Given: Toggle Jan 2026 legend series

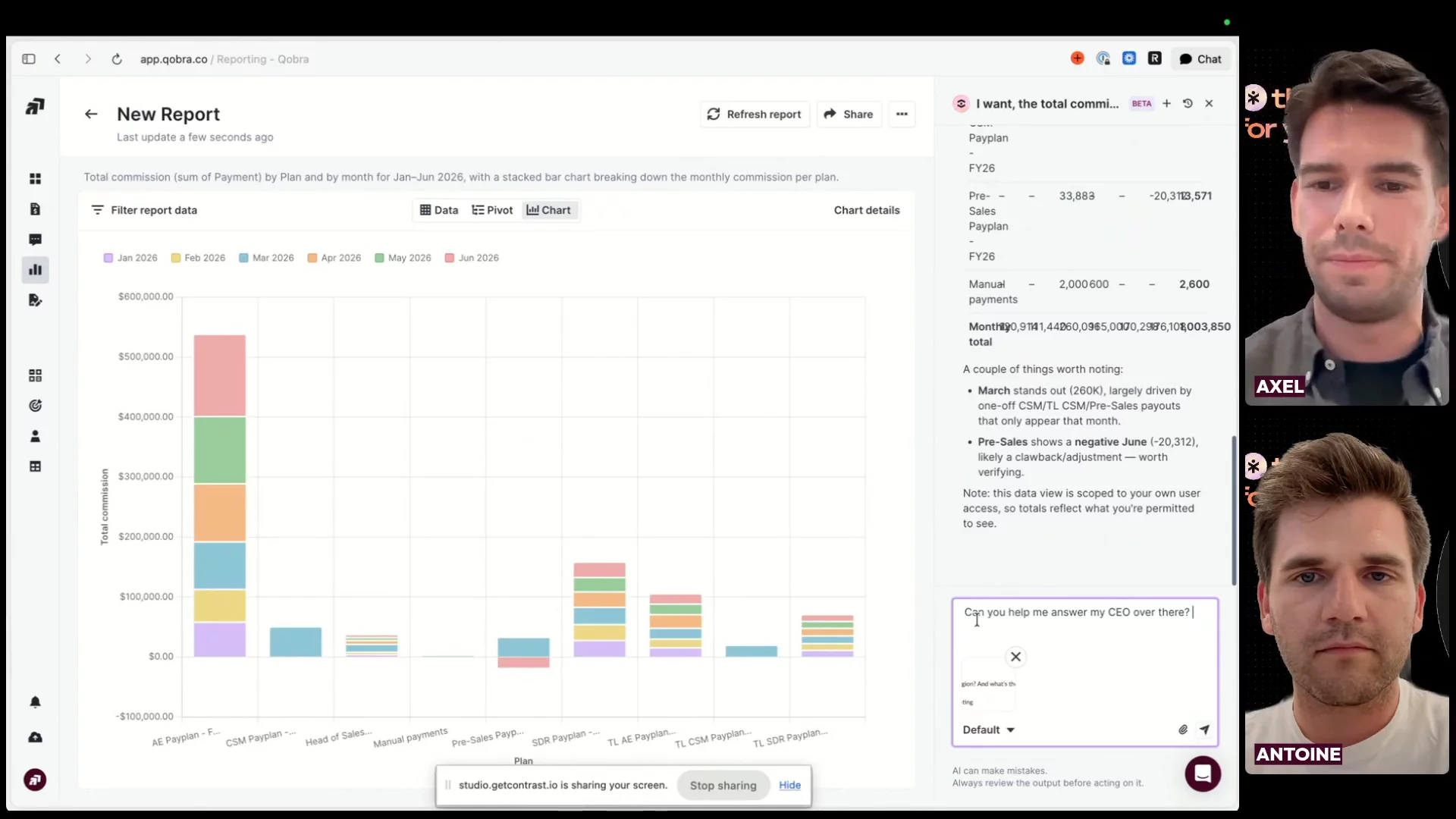Looking at the screenshot, I should coord(130,258).
